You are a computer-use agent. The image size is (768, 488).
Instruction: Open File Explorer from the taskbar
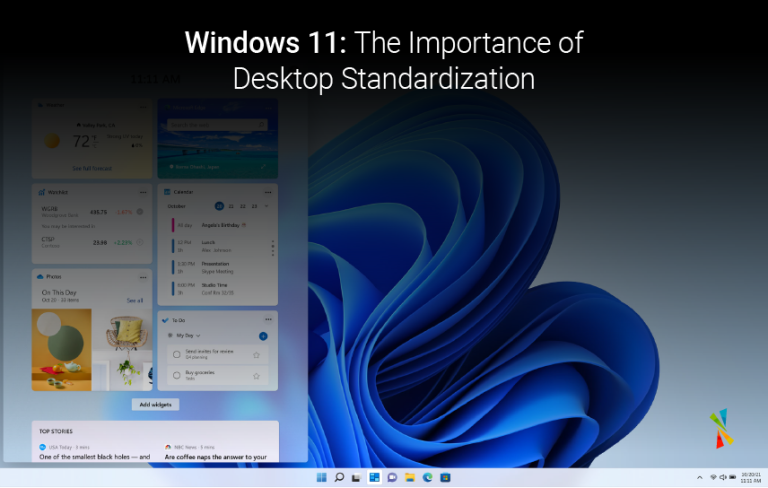click(410, 477)
